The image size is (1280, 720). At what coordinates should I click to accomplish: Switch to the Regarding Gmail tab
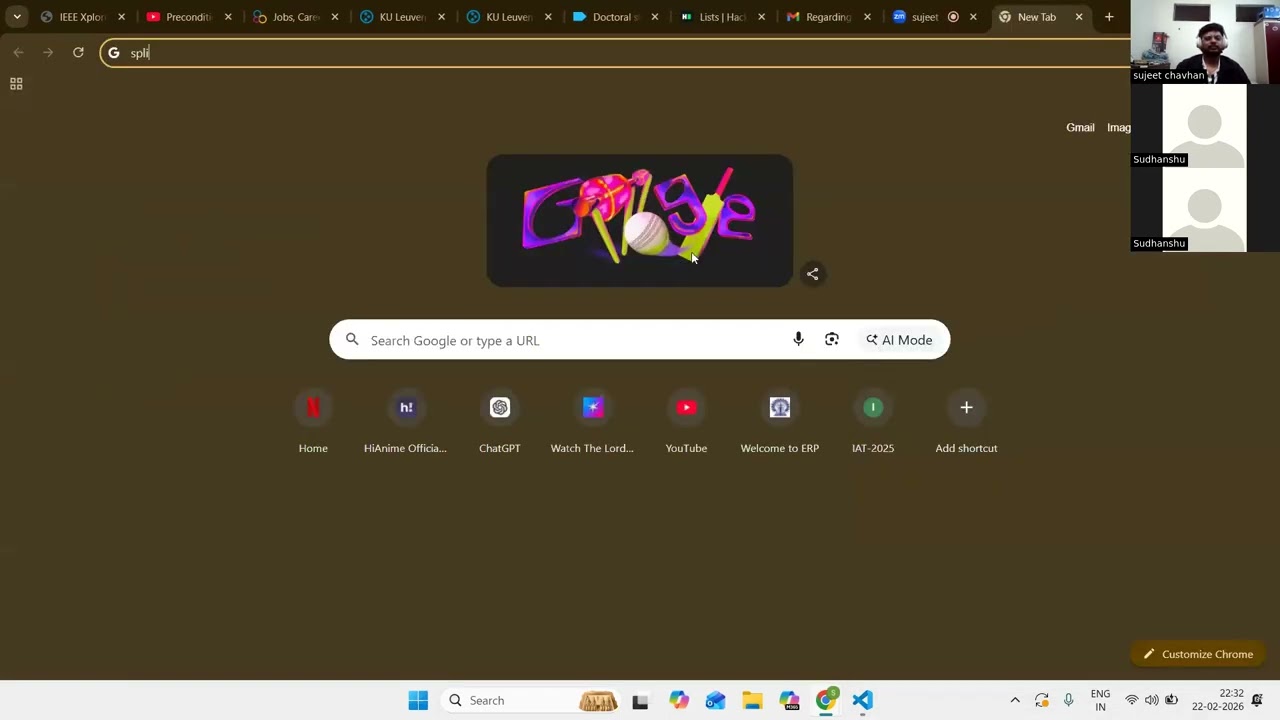click(x=828, y=17)
